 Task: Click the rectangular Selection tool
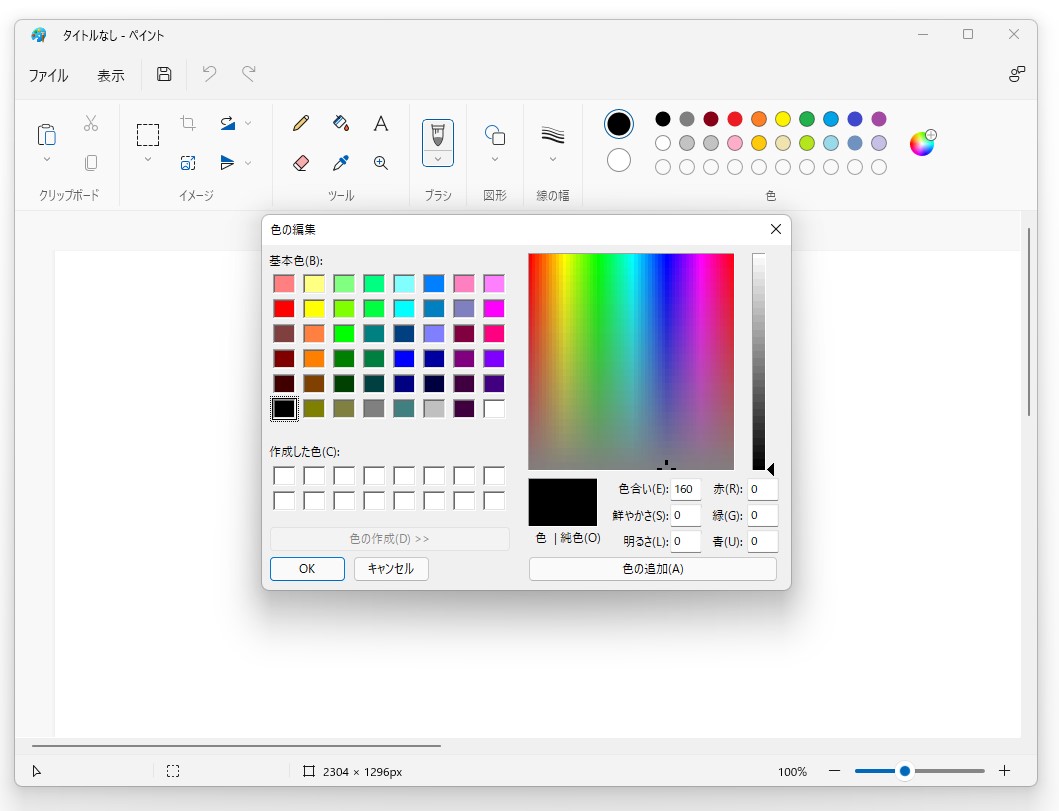point(148,135)
